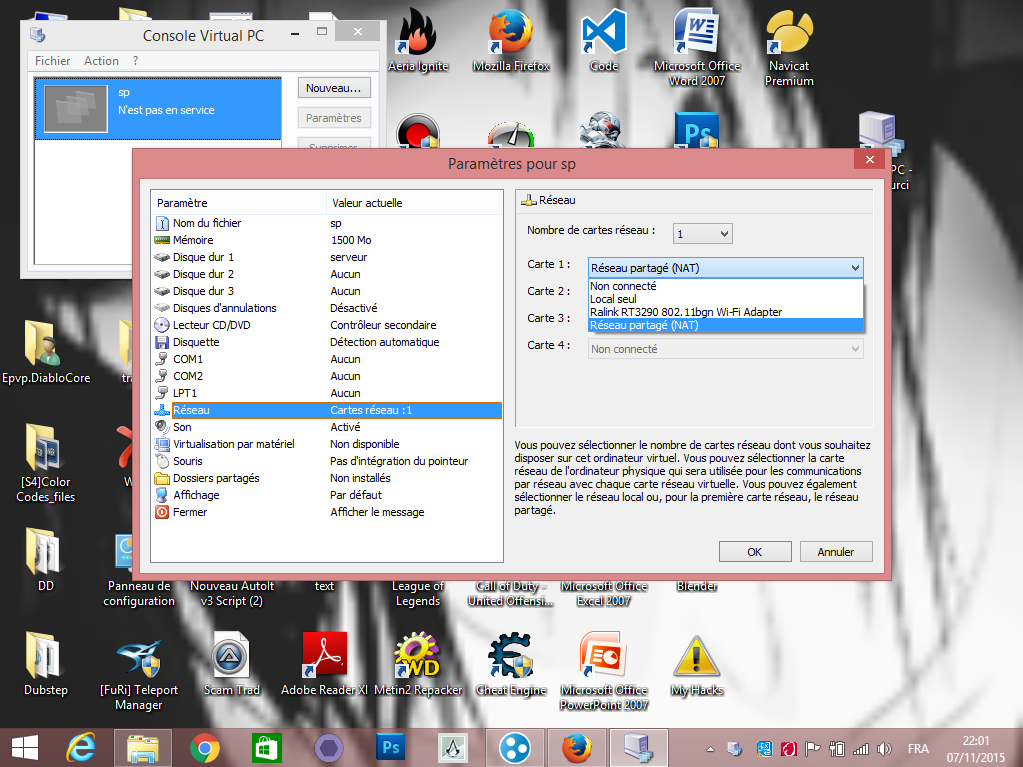
Task: Open Visual Studio Code desktop icon
Action: [603, 40]
